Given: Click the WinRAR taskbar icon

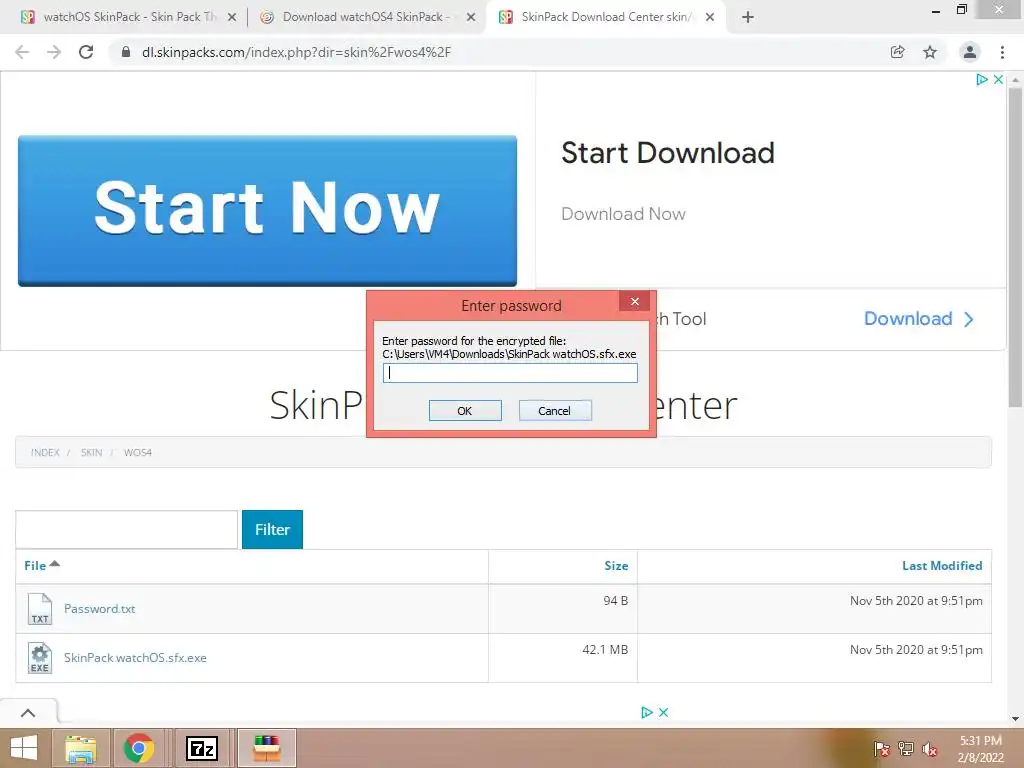Looking at the screenshot, I should [266, 748].
